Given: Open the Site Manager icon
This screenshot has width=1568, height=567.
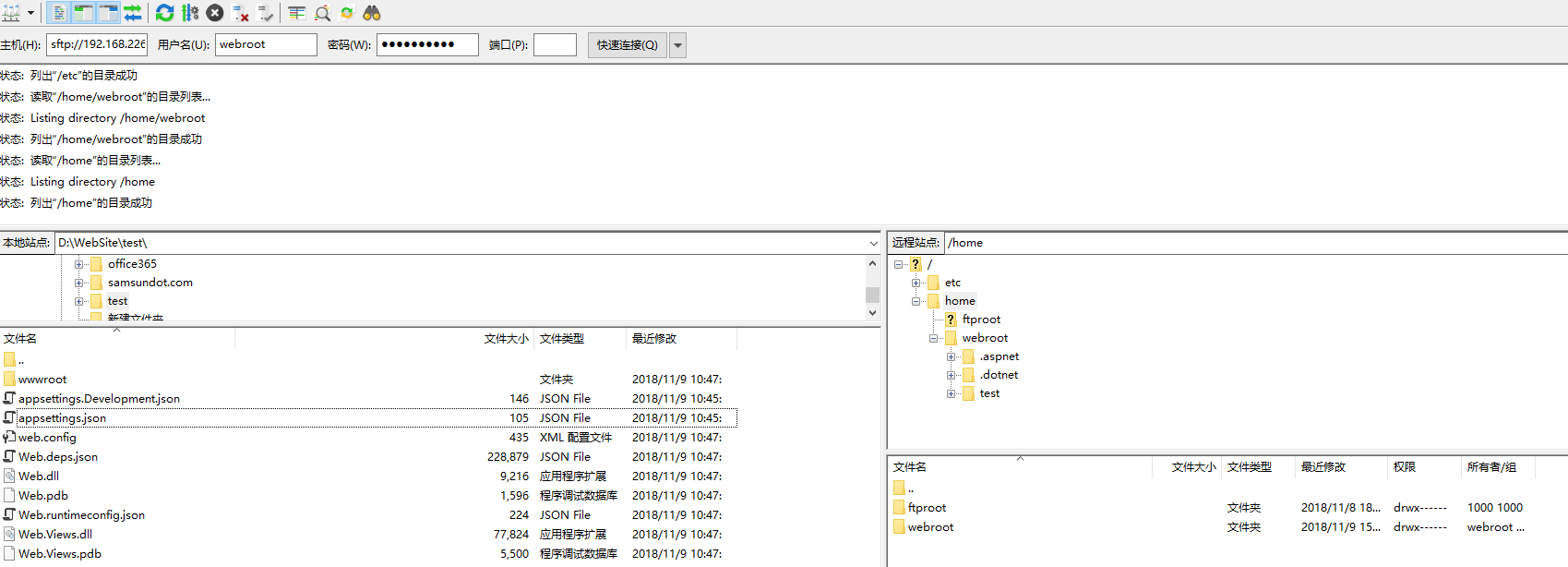Looking at the screenshot, I should point(11,13).
